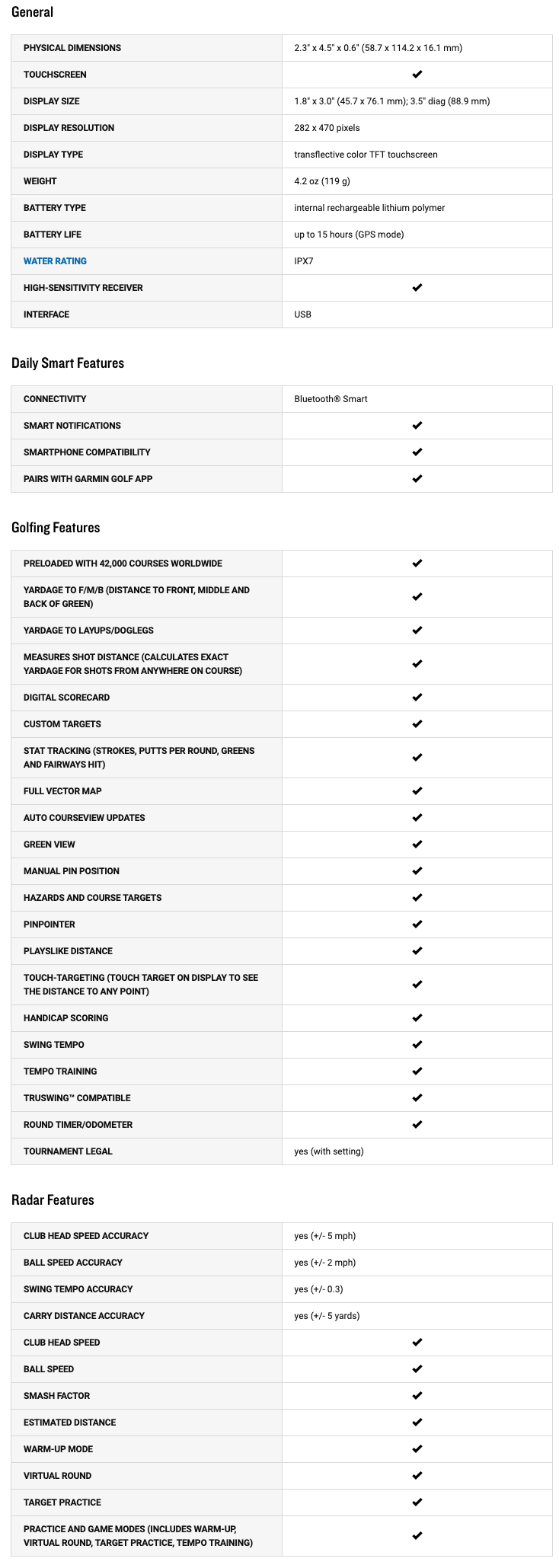Click the IPX7 water rating value

click(304, 261)
